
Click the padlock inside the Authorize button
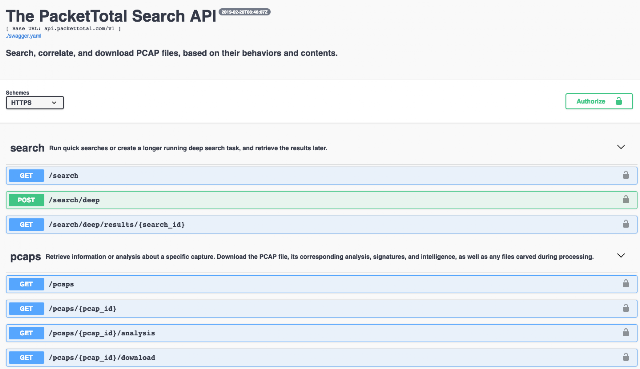619,101
